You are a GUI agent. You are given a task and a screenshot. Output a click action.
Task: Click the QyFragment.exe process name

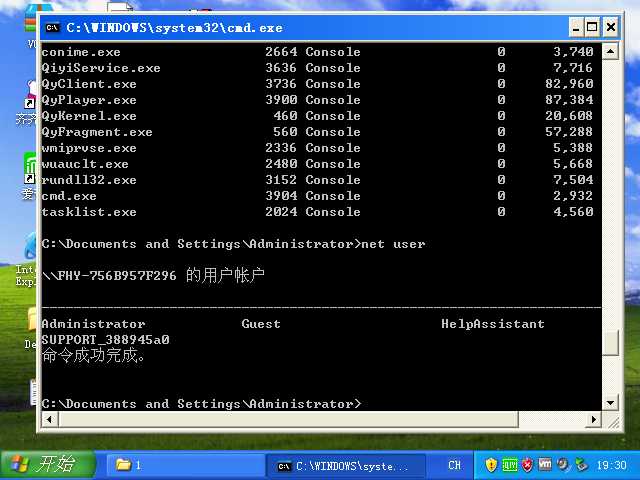(97, 132)
